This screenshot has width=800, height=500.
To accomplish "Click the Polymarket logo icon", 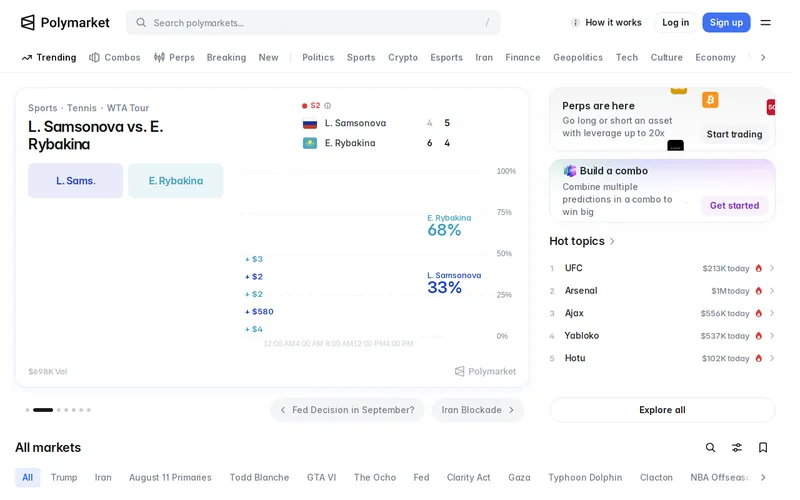I will pos(28,22).
